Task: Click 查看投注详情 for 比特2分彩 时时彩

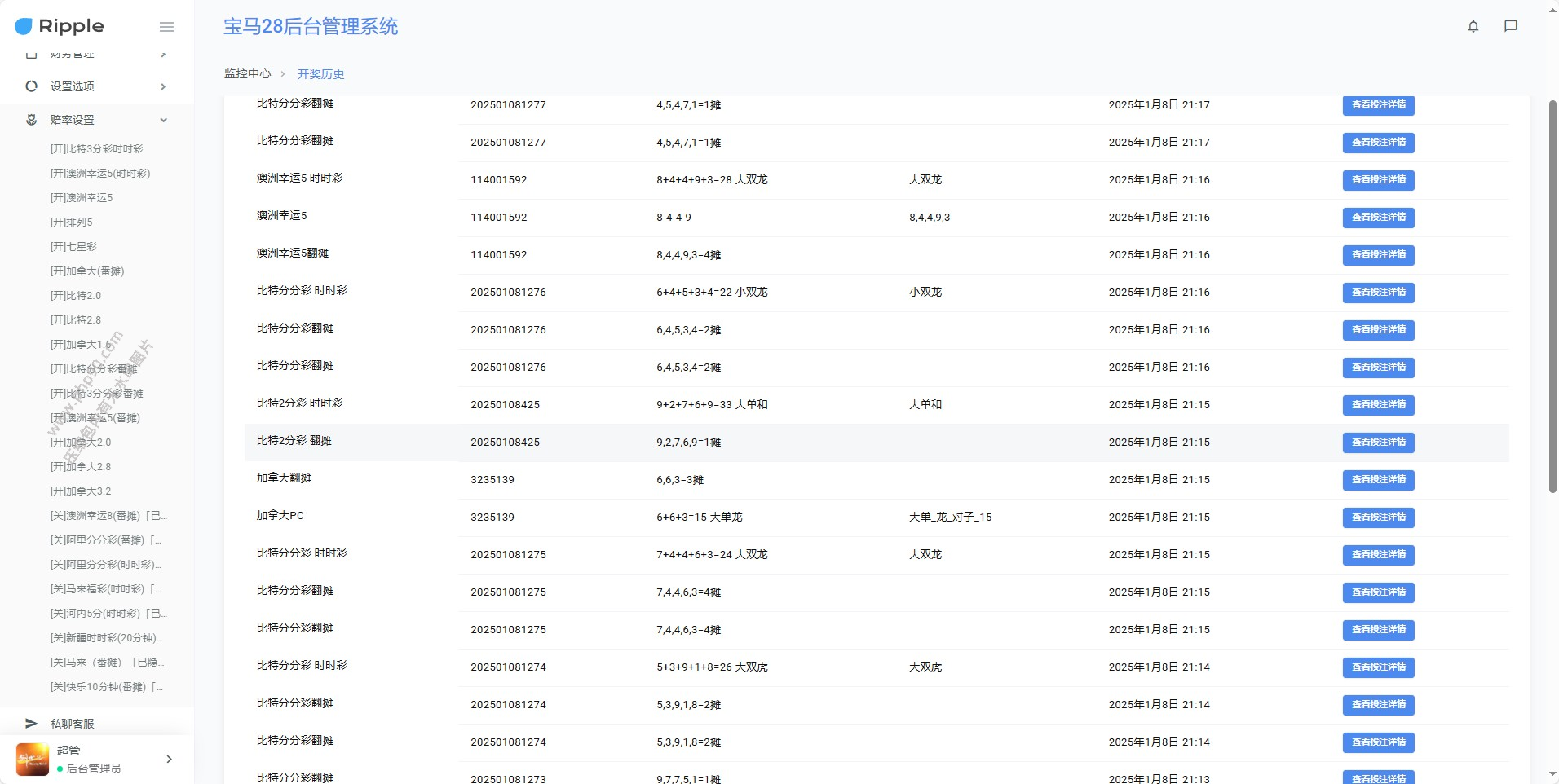Action: 1378,405
